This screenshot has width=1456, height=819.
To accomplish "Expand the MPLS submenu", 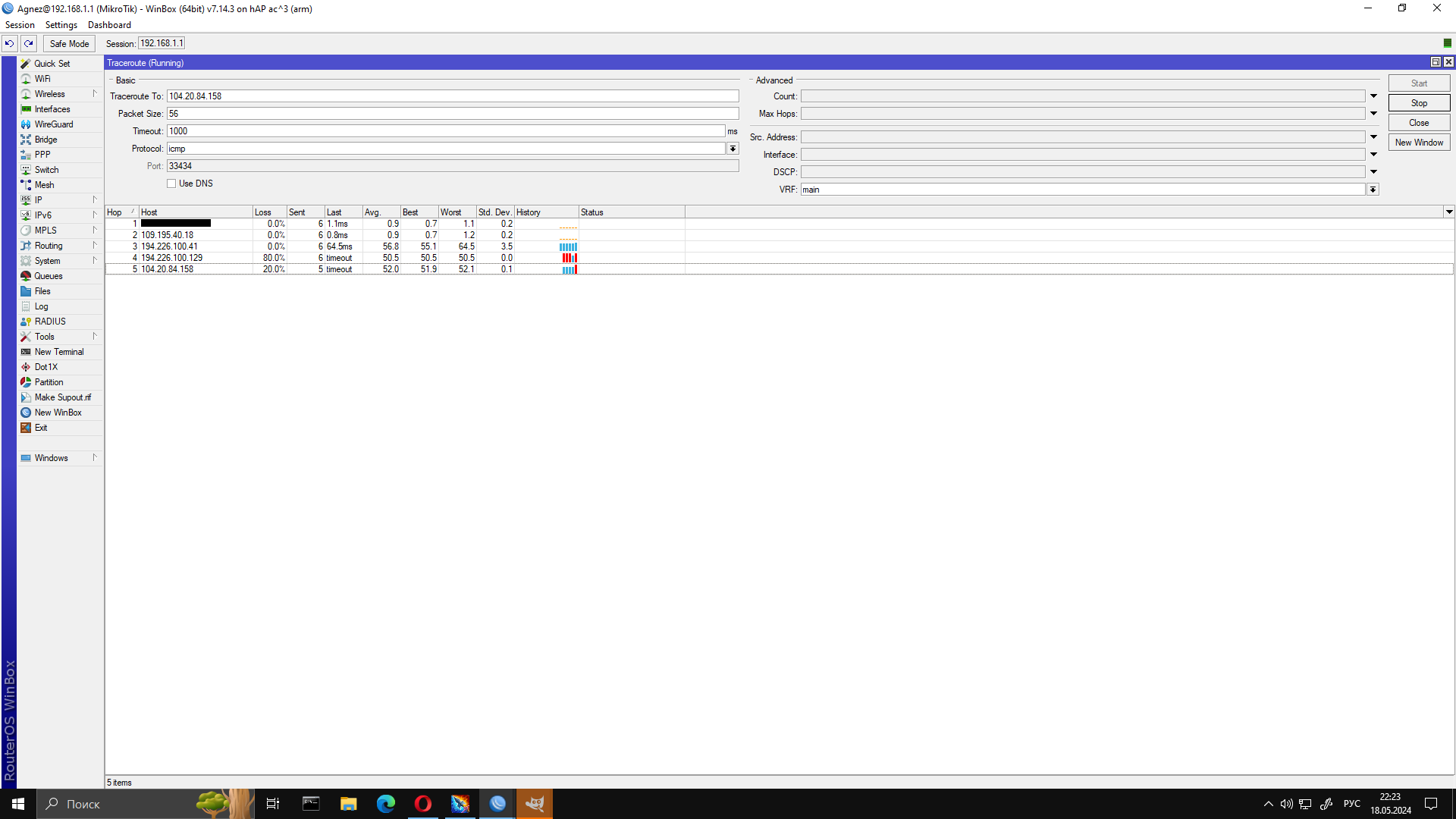I will coord(95,231).
